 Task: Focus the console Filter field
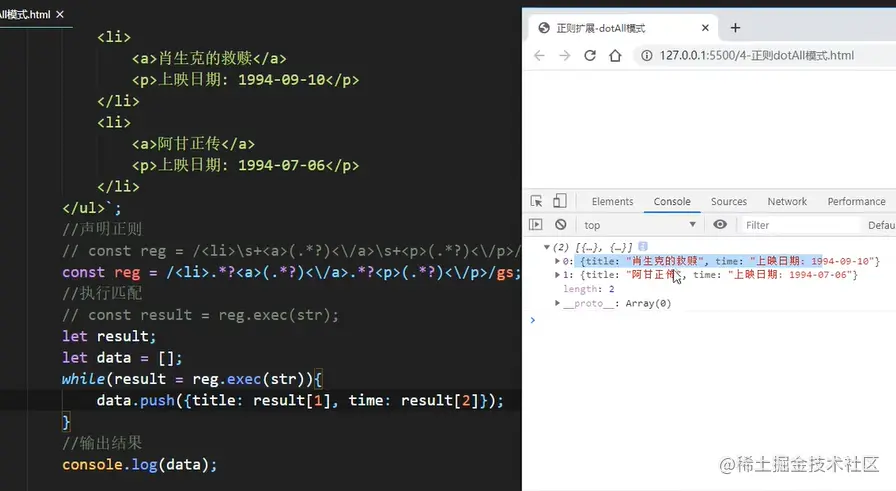coord(800,225)
